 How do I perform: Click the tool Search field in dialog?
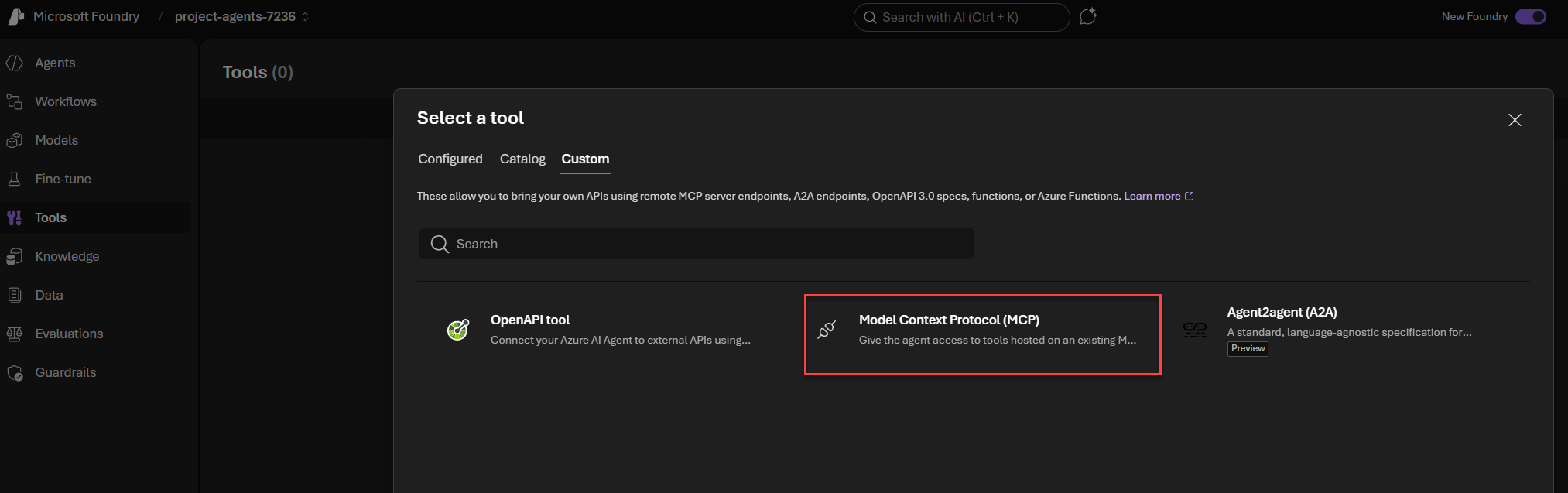click(697, 244)
